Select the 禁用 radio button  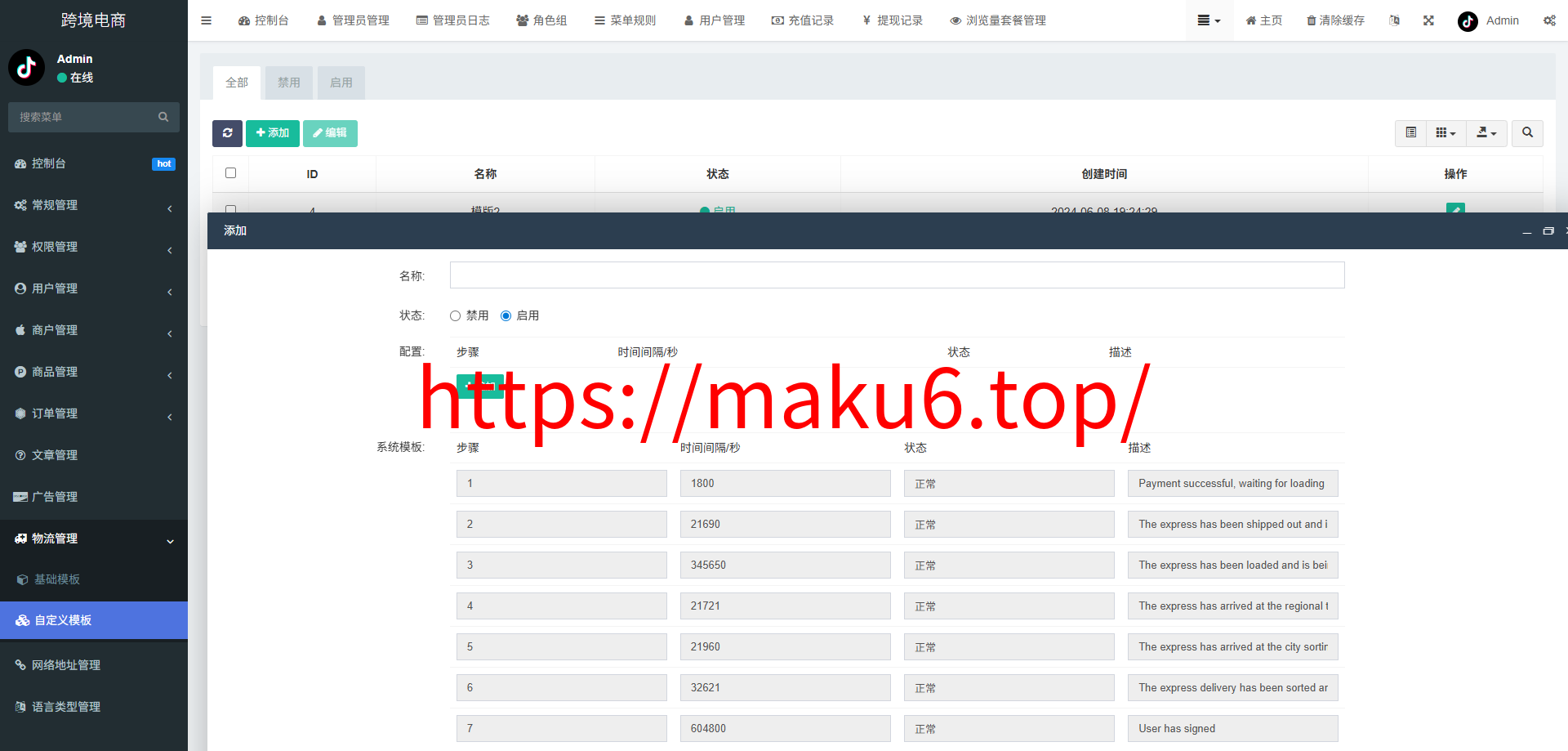(x=455, y=316)
